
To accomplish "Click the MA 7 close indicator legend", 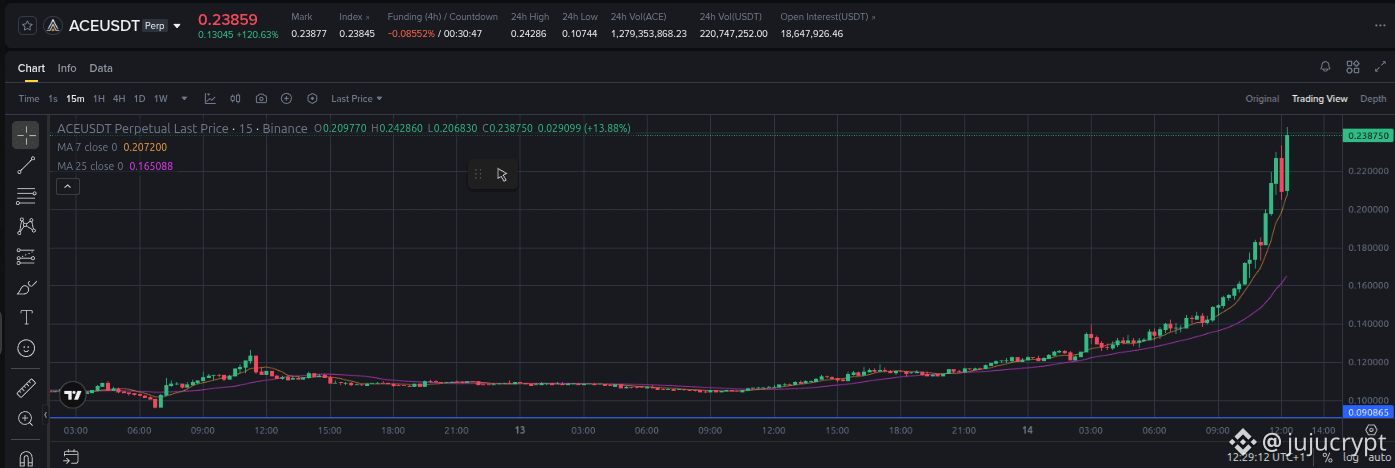I will [x=112, y=147].
